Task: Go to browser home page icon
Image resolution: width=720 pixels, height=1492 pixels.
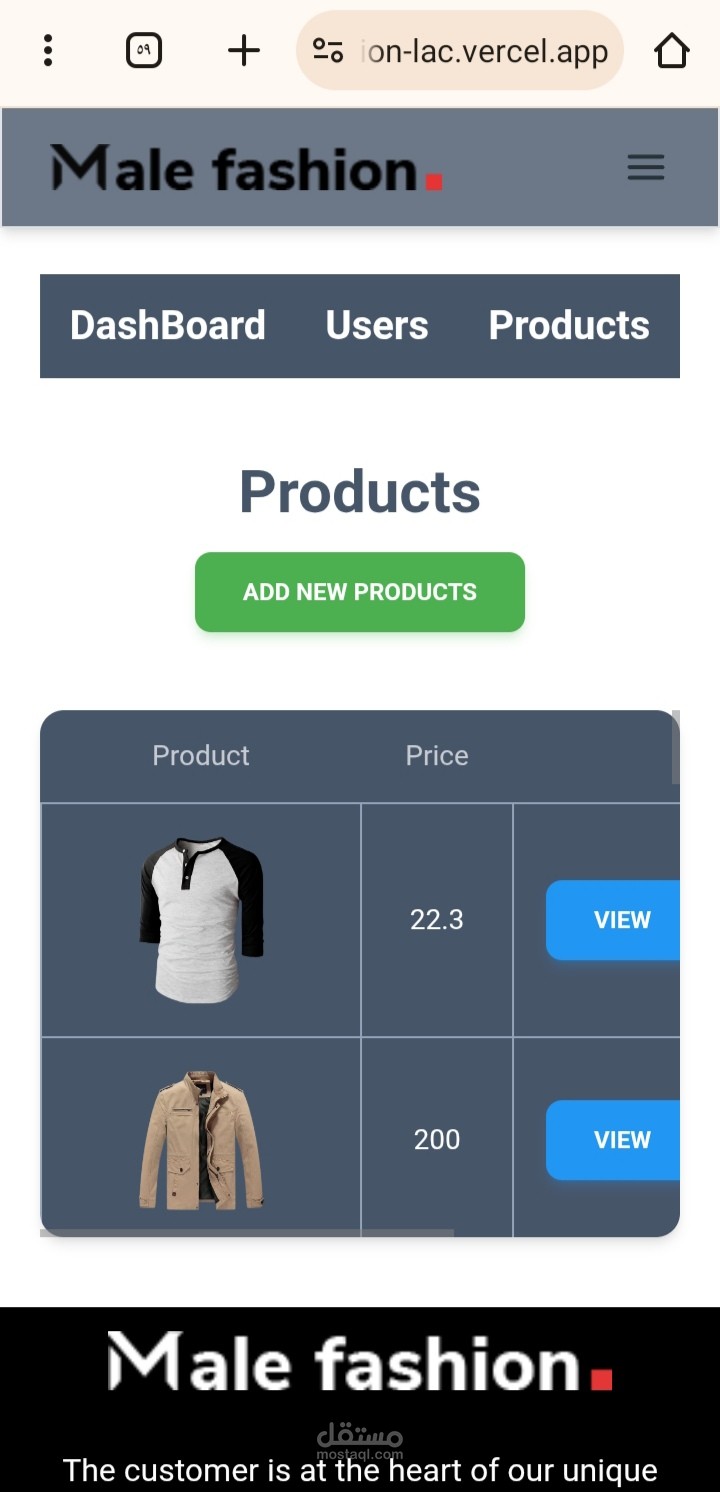Action: 672,50
